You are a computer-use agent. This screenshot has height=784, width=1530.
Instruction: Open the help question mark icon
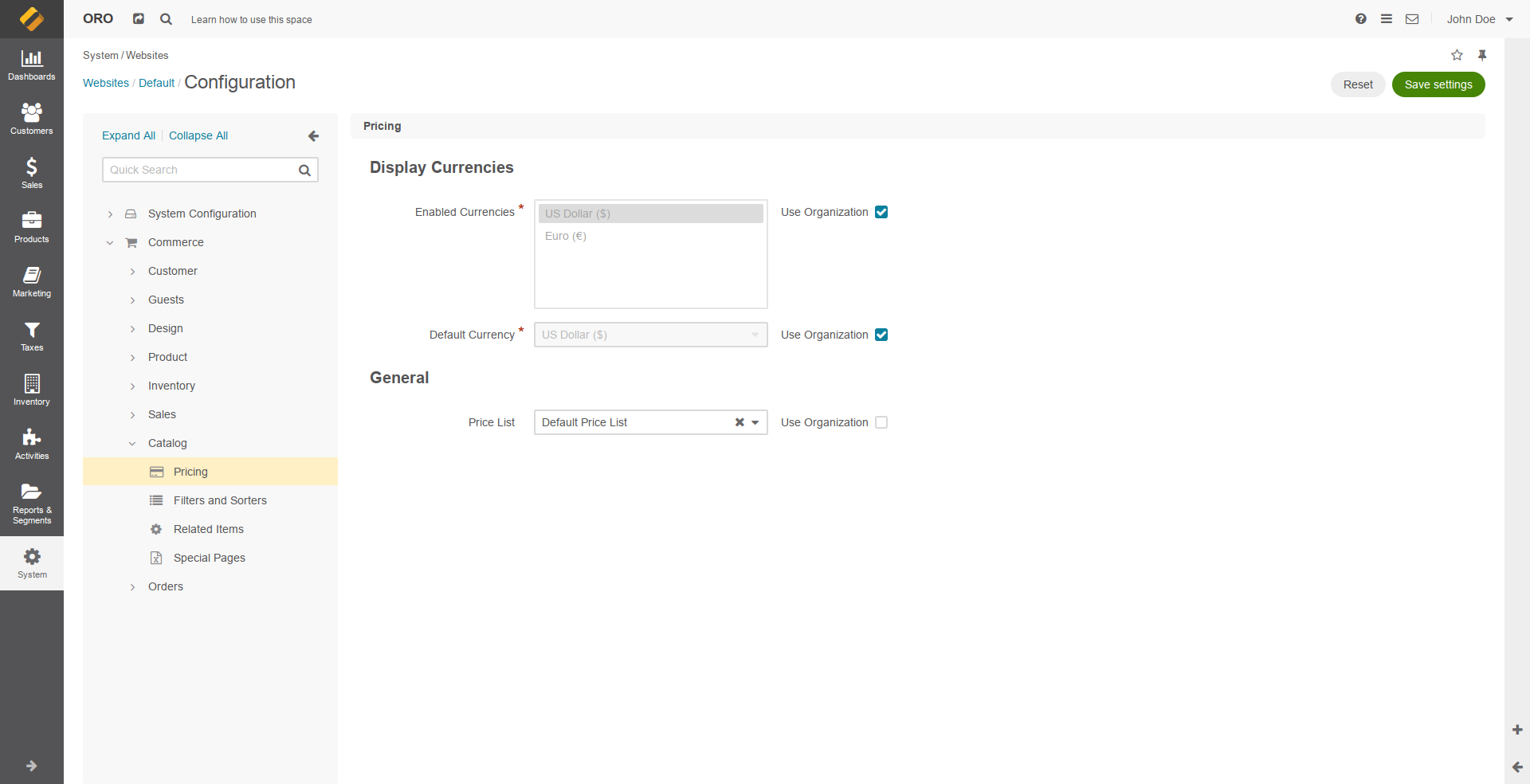pos(1361,18)
